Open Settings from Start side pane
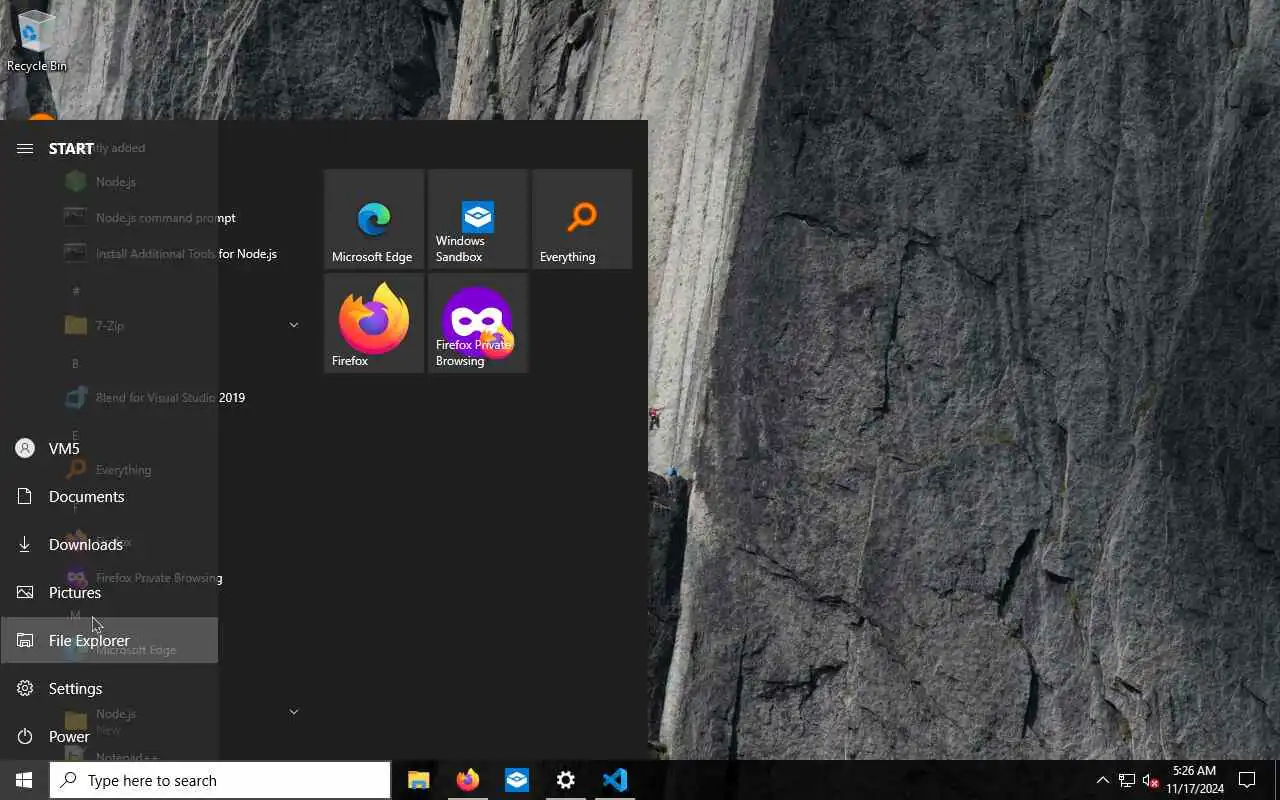 point(109,688)
